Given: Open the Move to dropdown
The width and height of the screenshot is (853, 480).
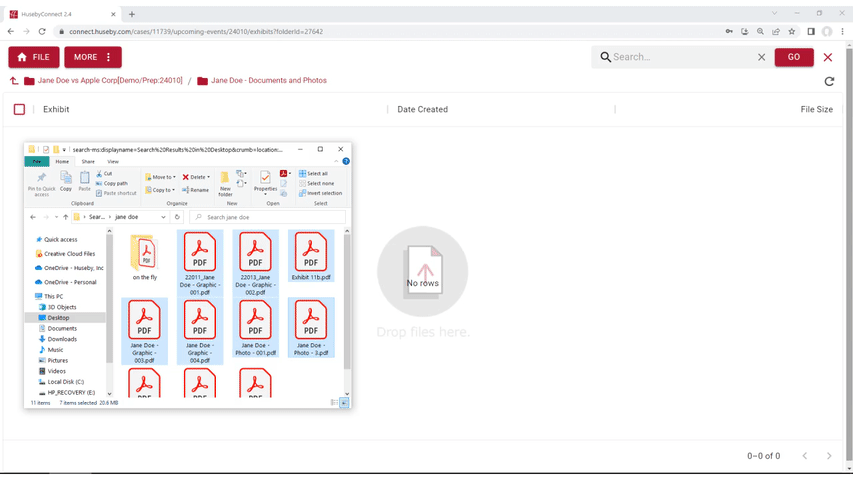Looking at the screenshot, I should tap(160, 177).
